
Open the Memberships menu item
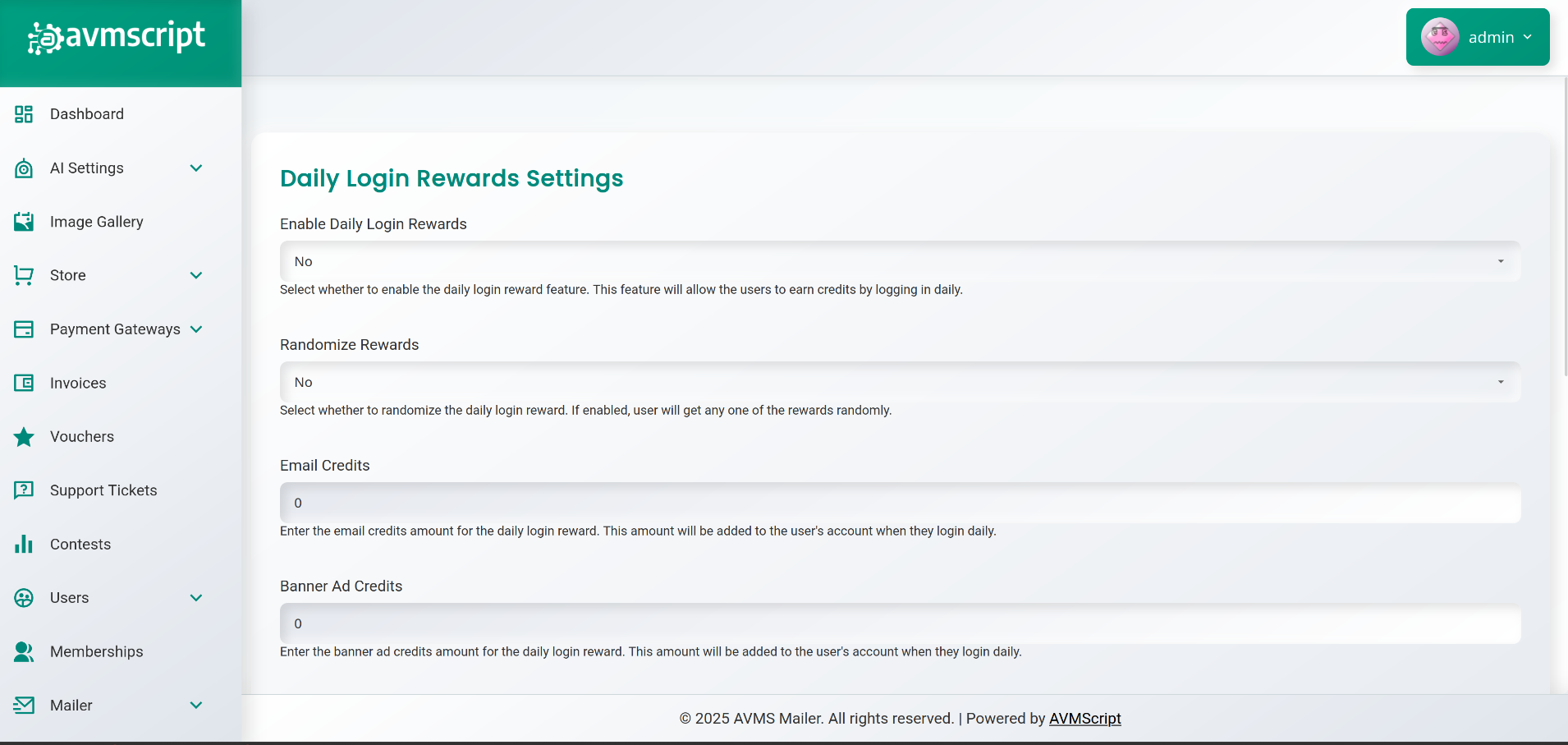pyautogui.click(x=96, y=651)
